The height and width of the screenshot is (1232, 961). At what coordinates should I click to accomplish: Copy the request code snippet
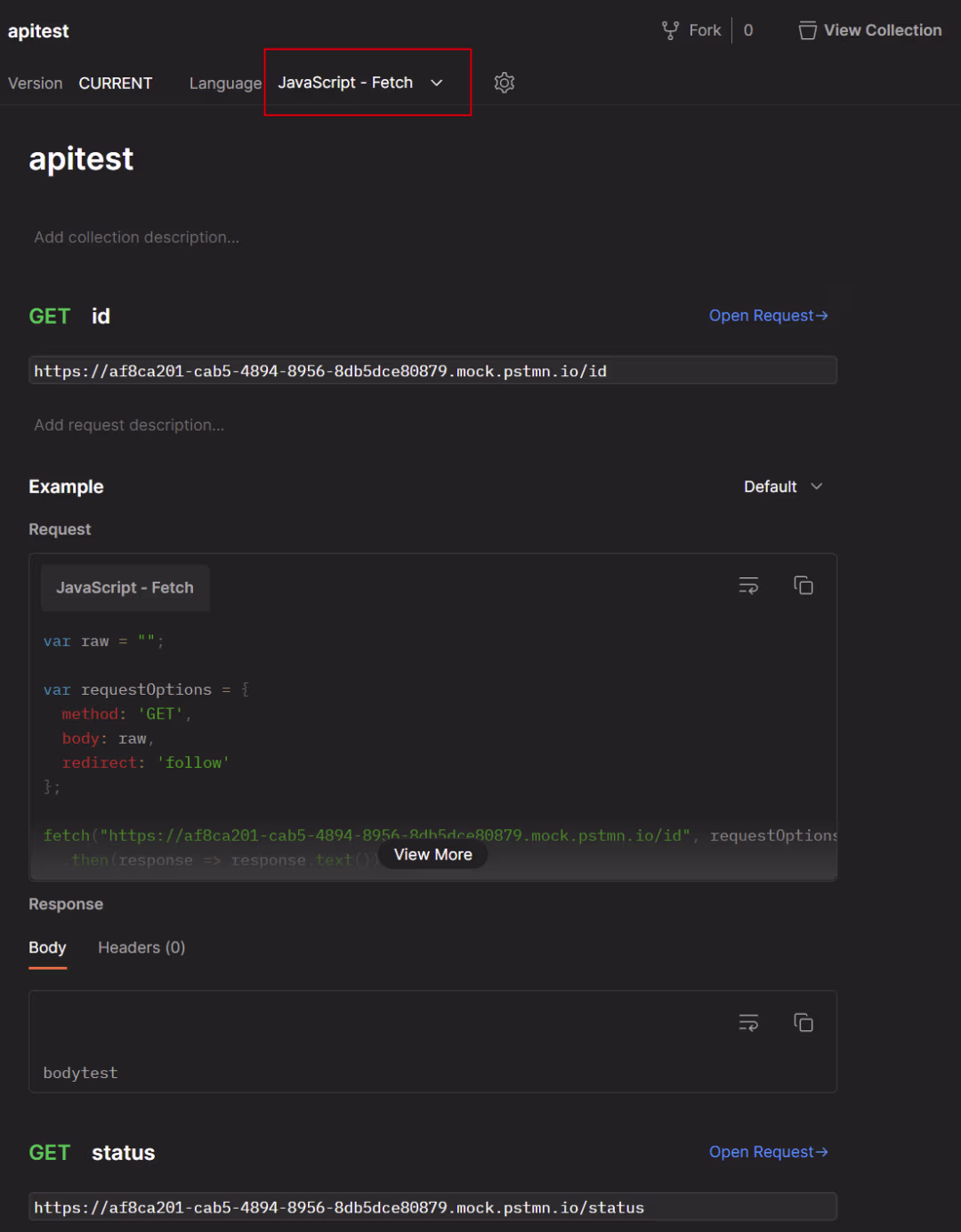click(804, 585)
